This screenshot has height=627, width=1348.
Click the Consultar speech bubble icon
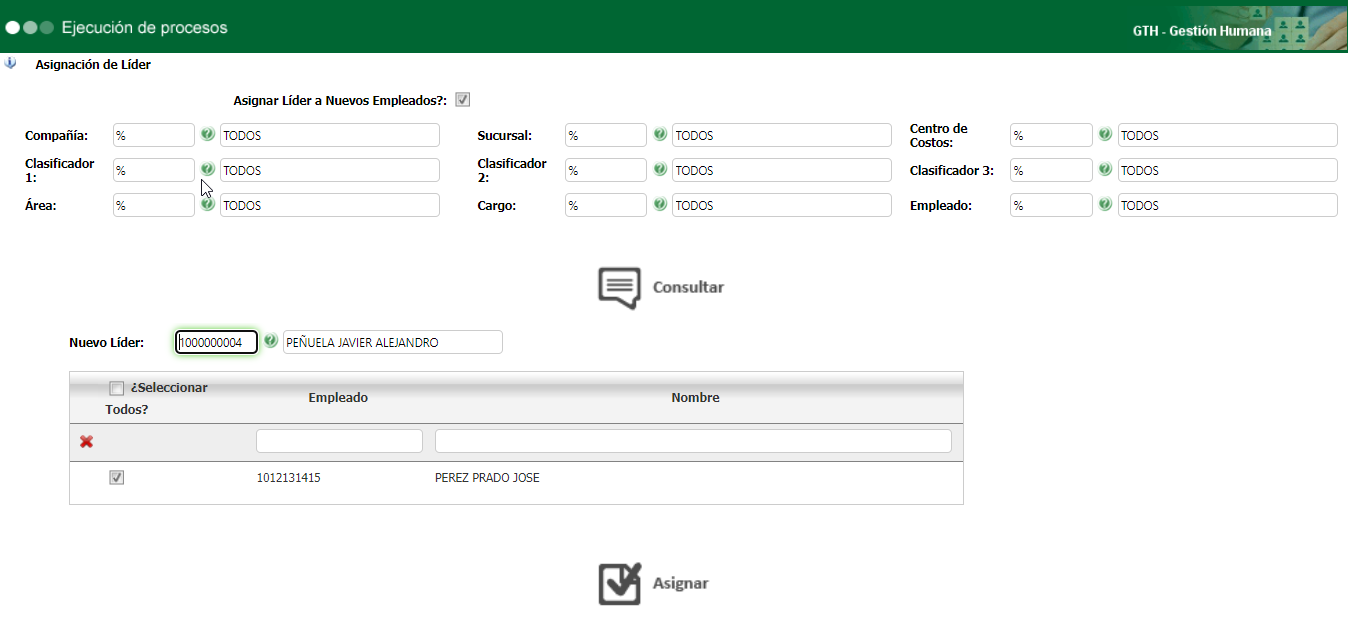pyautogui.click(x=619, y=287)
